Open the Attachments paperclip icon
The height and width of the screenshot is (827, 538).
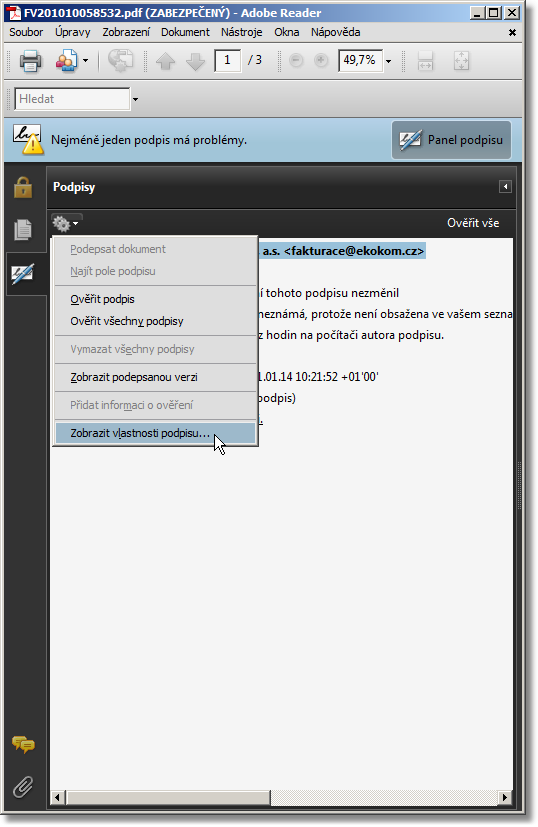point(23,787)
